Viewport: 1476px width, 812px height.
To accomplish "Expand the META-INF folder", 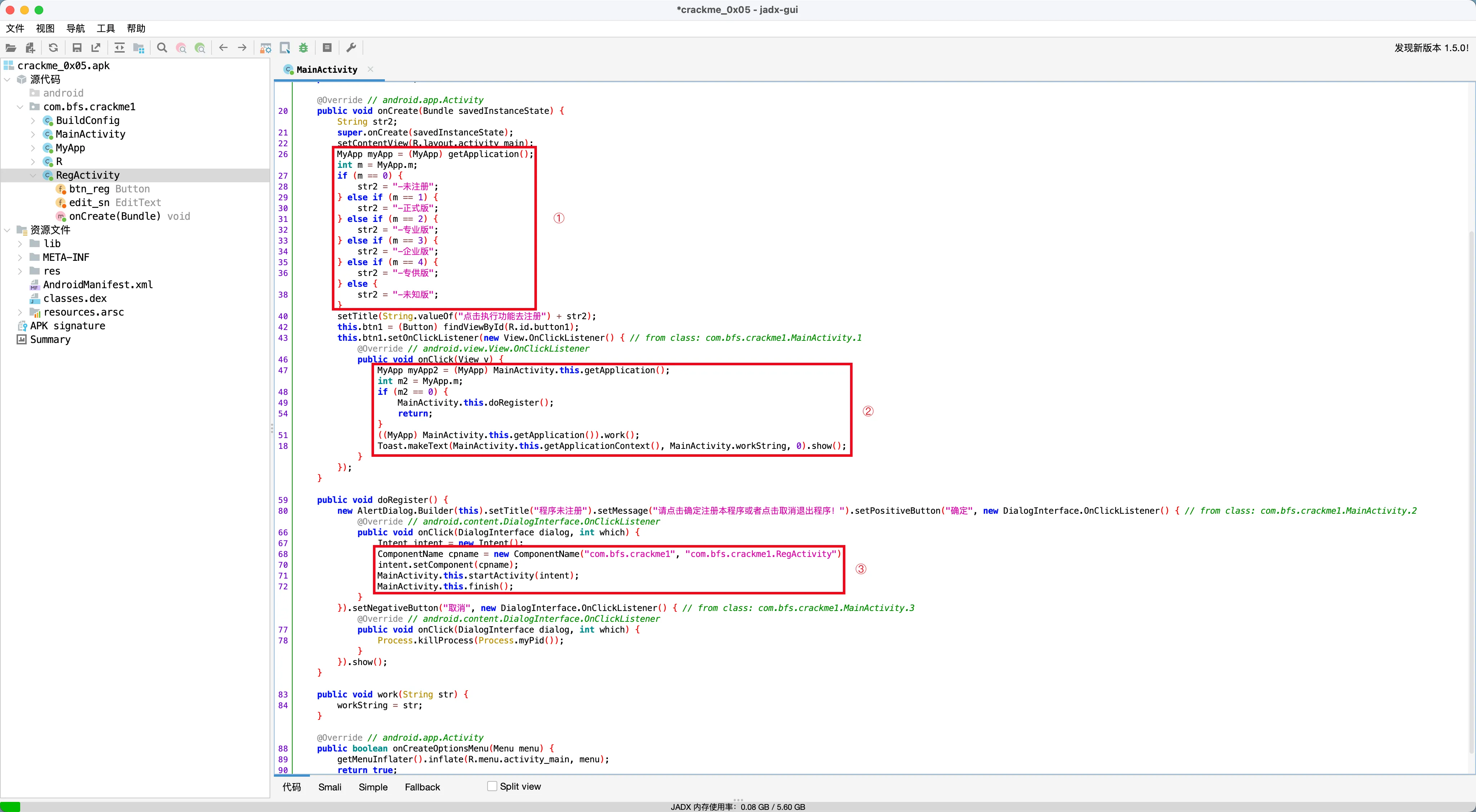I will click(x=20, y=258).
